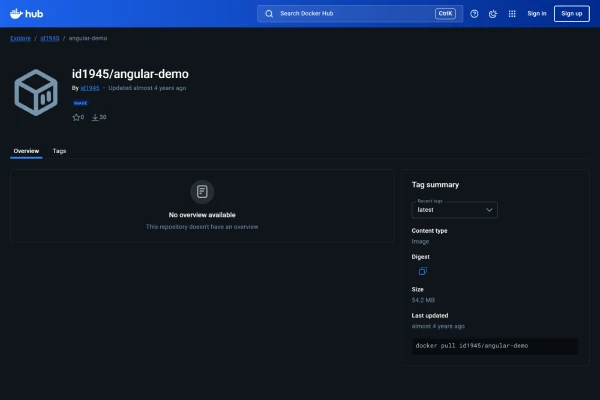Copy the digest using the copy icon
This screenshot has width=600, height=400.
coord(422,271)
